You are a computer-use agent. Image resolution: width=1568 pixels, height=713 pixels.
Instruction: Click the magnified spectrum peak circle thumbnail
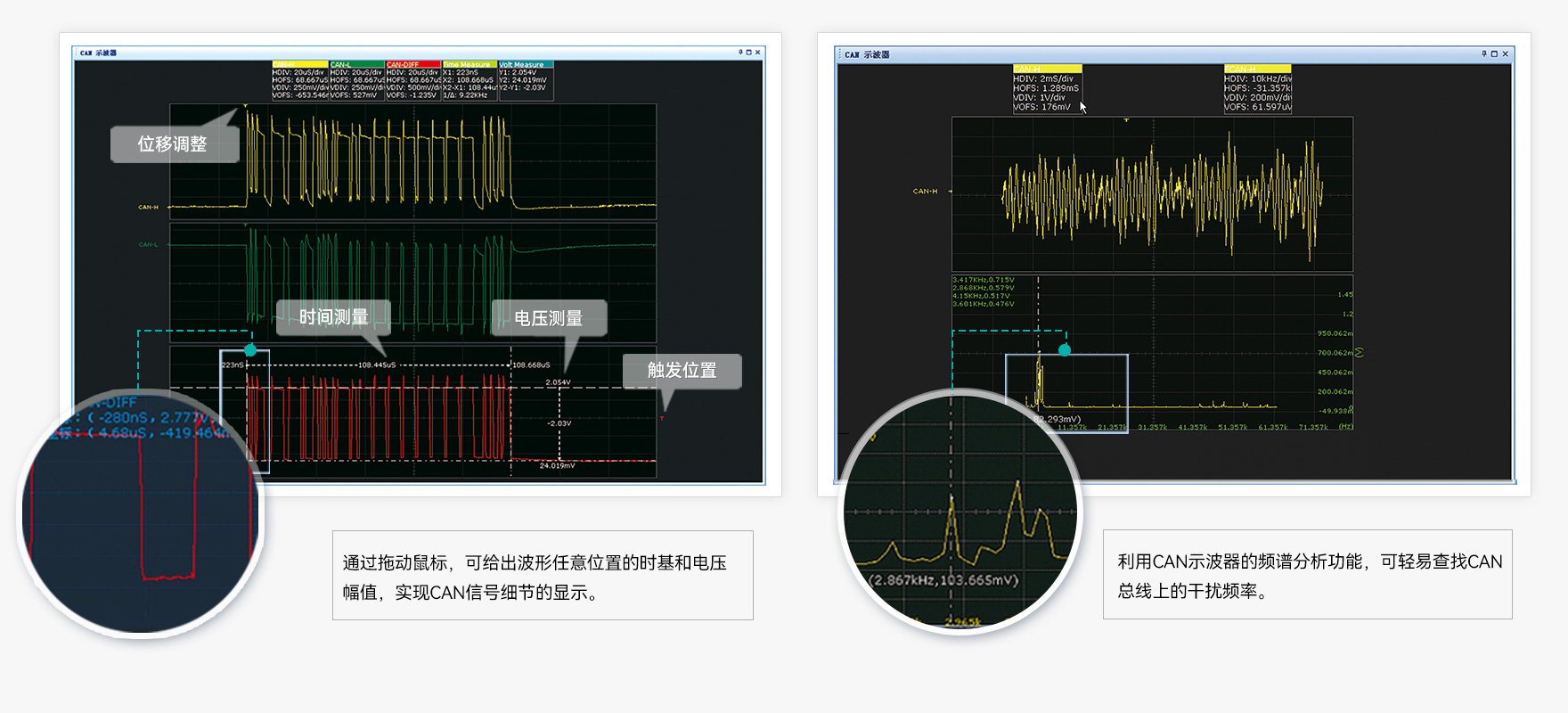[x=960, y=512]
